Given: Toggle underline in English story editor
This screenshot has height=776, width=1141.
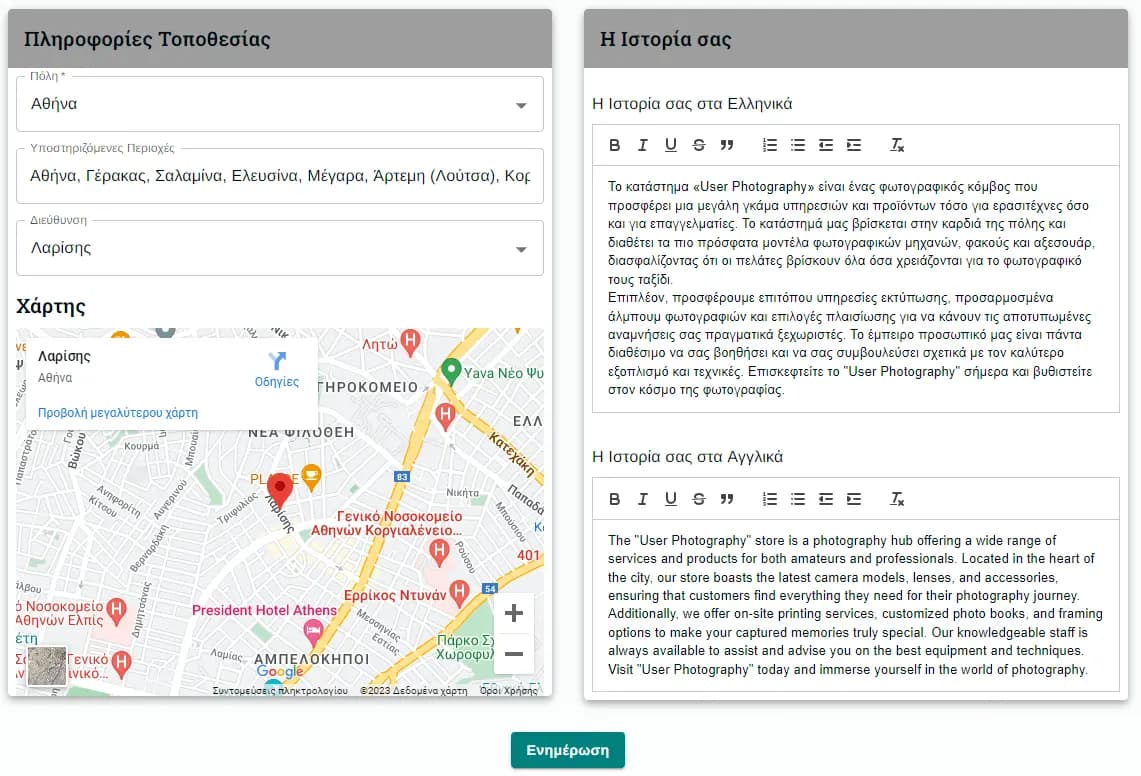Looking at the screenshot, I should [670, 499].
